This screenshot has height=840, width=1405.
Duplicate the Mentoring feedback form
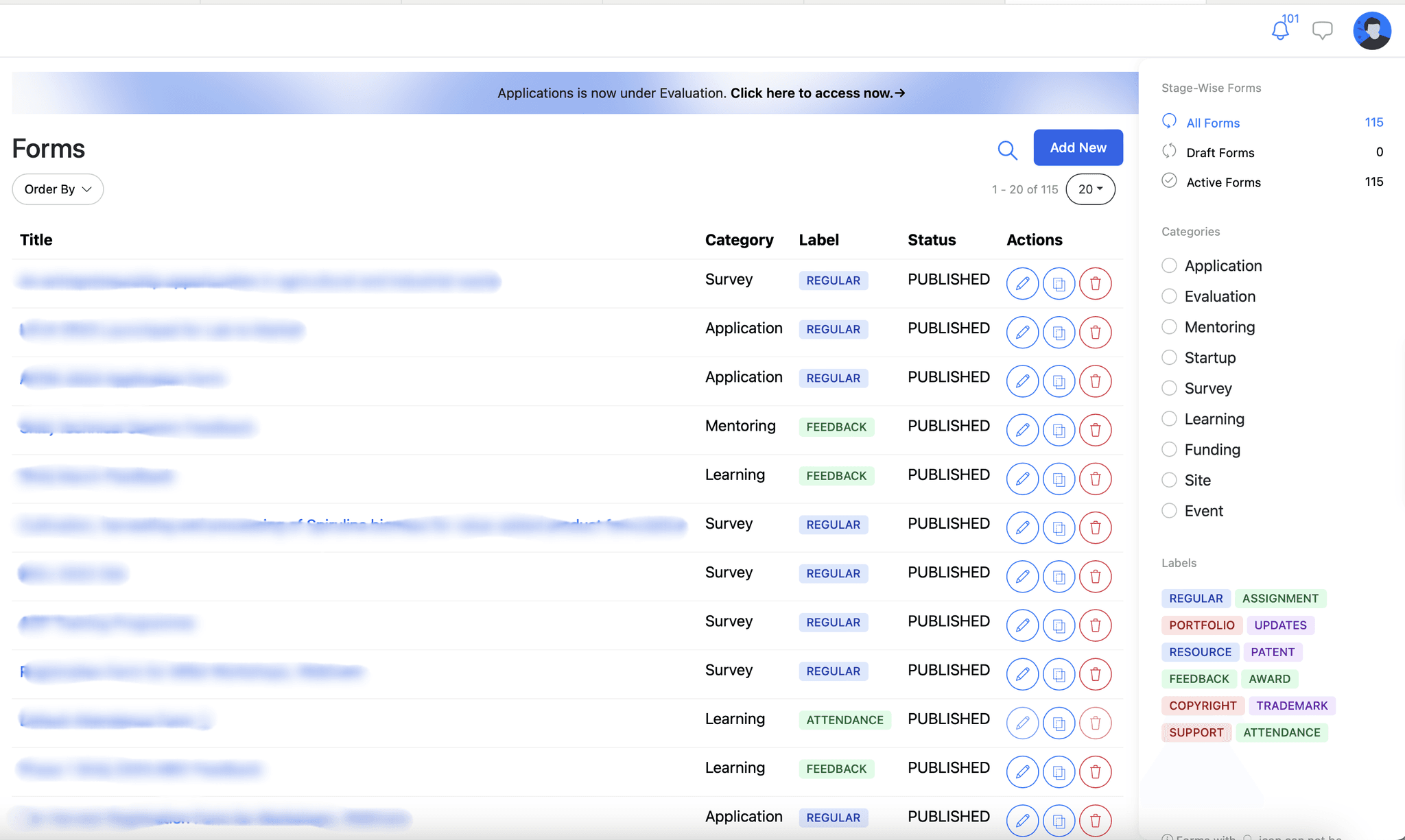coord(1059,430)
